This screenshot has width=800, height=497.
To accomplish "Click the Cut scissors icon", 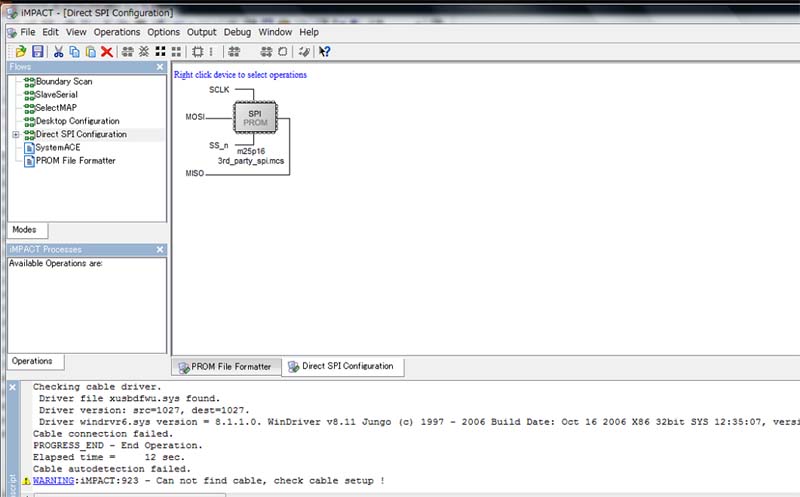I will (x=58, y=52).
